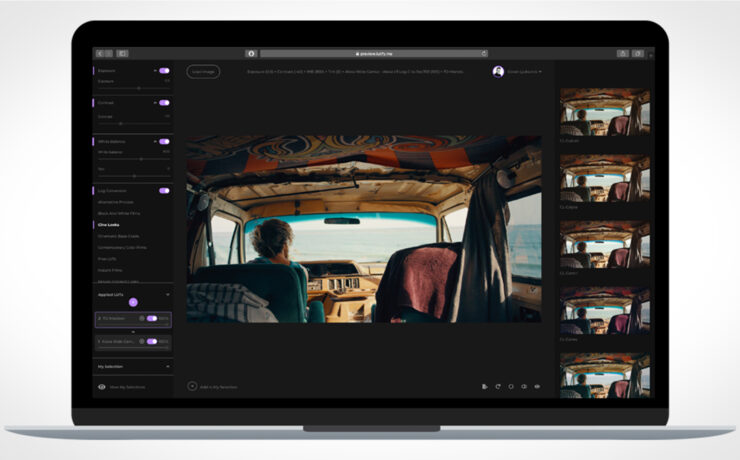Screen dimensions: 740x460
Task: Open info icon on Alexa Wide Gamut LUT row
Action: click(x=142, y=341)
